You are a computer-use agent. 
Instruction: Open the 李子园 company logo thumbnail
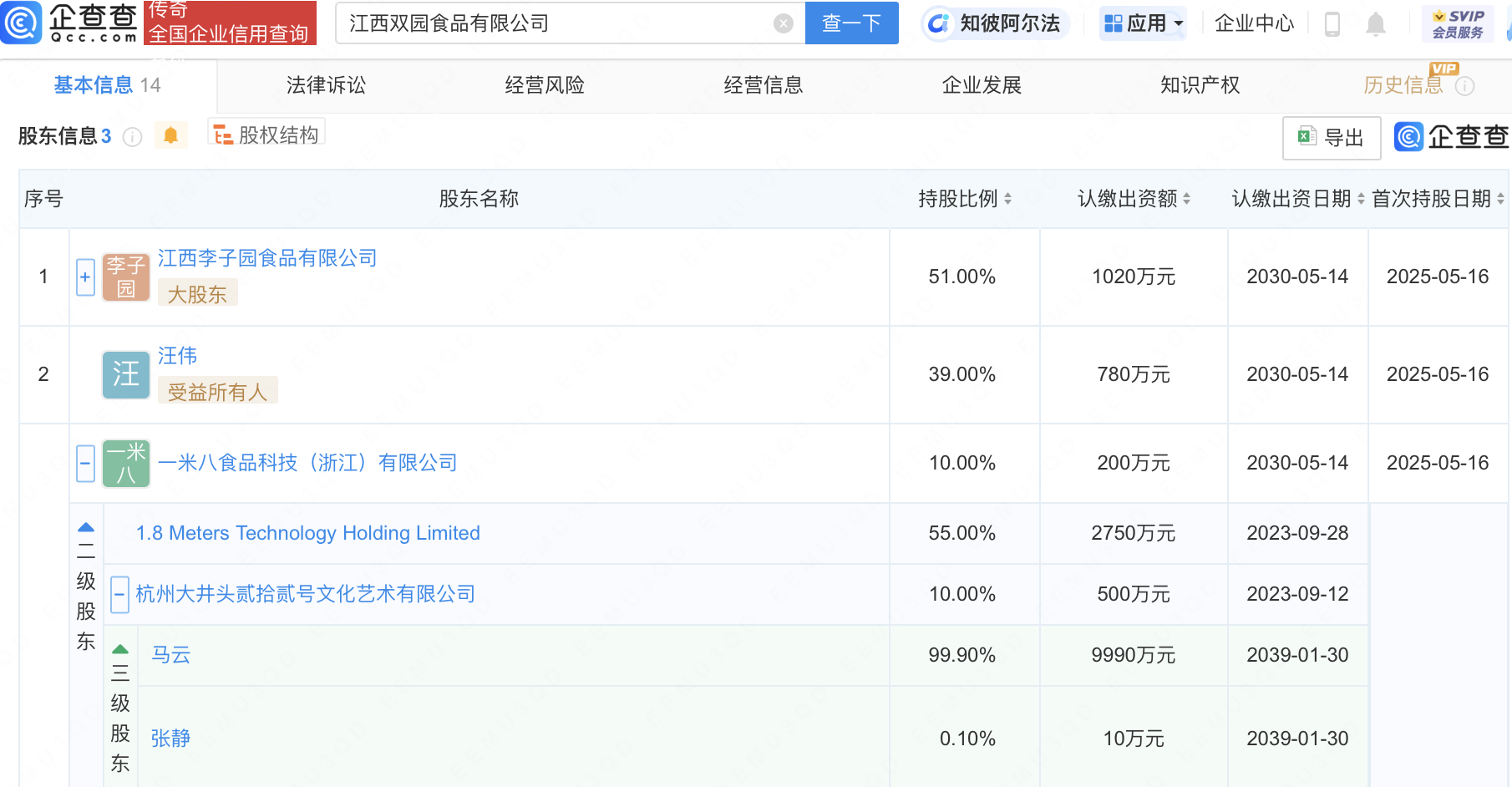coord(126,277)
